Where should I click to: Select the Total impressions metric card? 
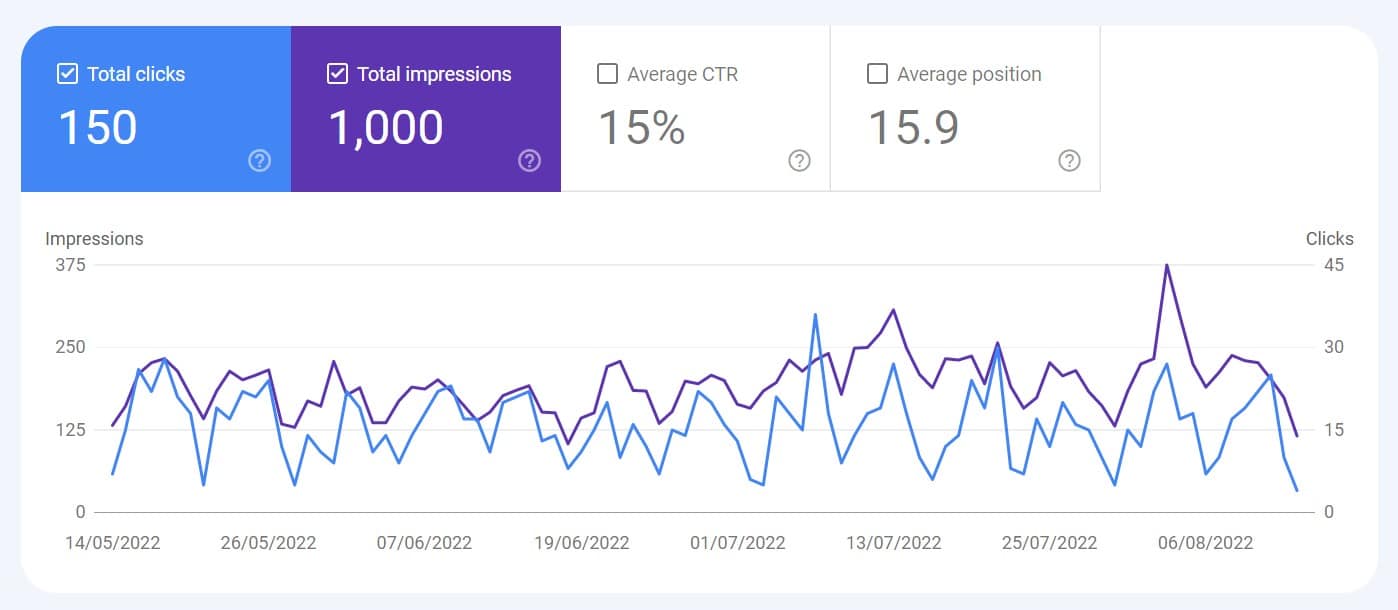click(426, 109)
